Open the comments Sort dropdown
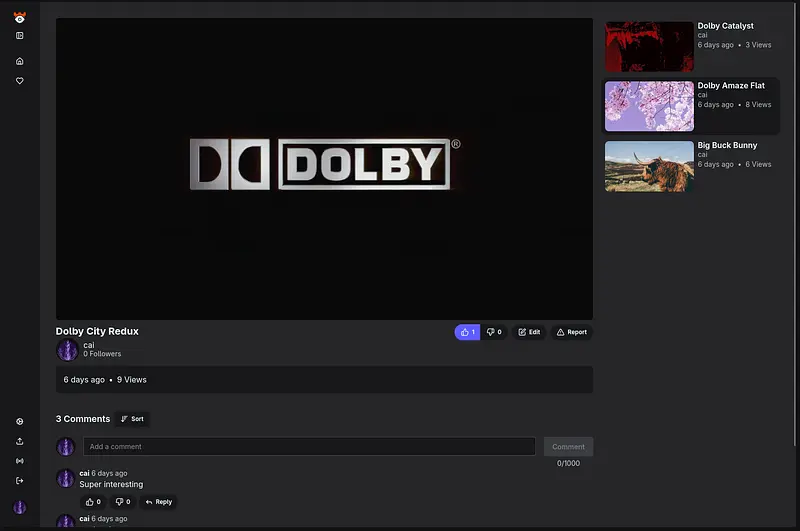The image size is (800, 531). pos(132,419)
